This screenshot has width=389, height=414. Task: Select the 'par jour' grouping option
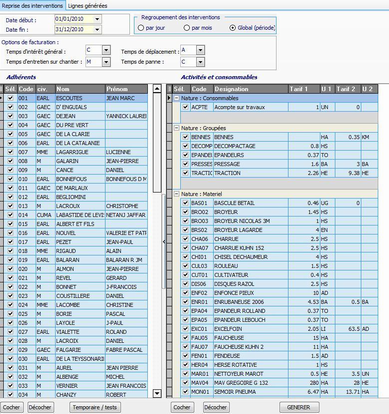pyautogui.click(x=141, y=28)
